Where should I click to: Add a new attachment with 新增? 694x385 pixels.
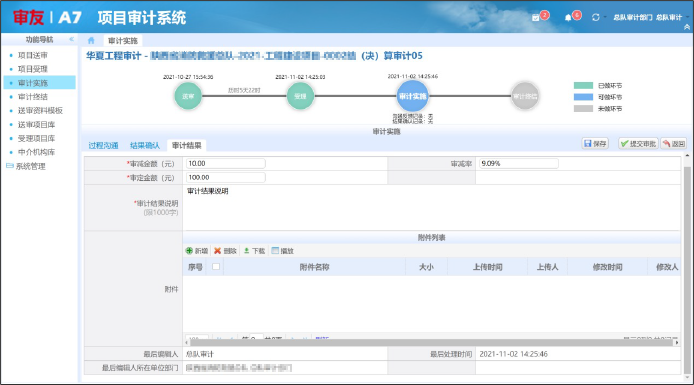tap(197, 251)
